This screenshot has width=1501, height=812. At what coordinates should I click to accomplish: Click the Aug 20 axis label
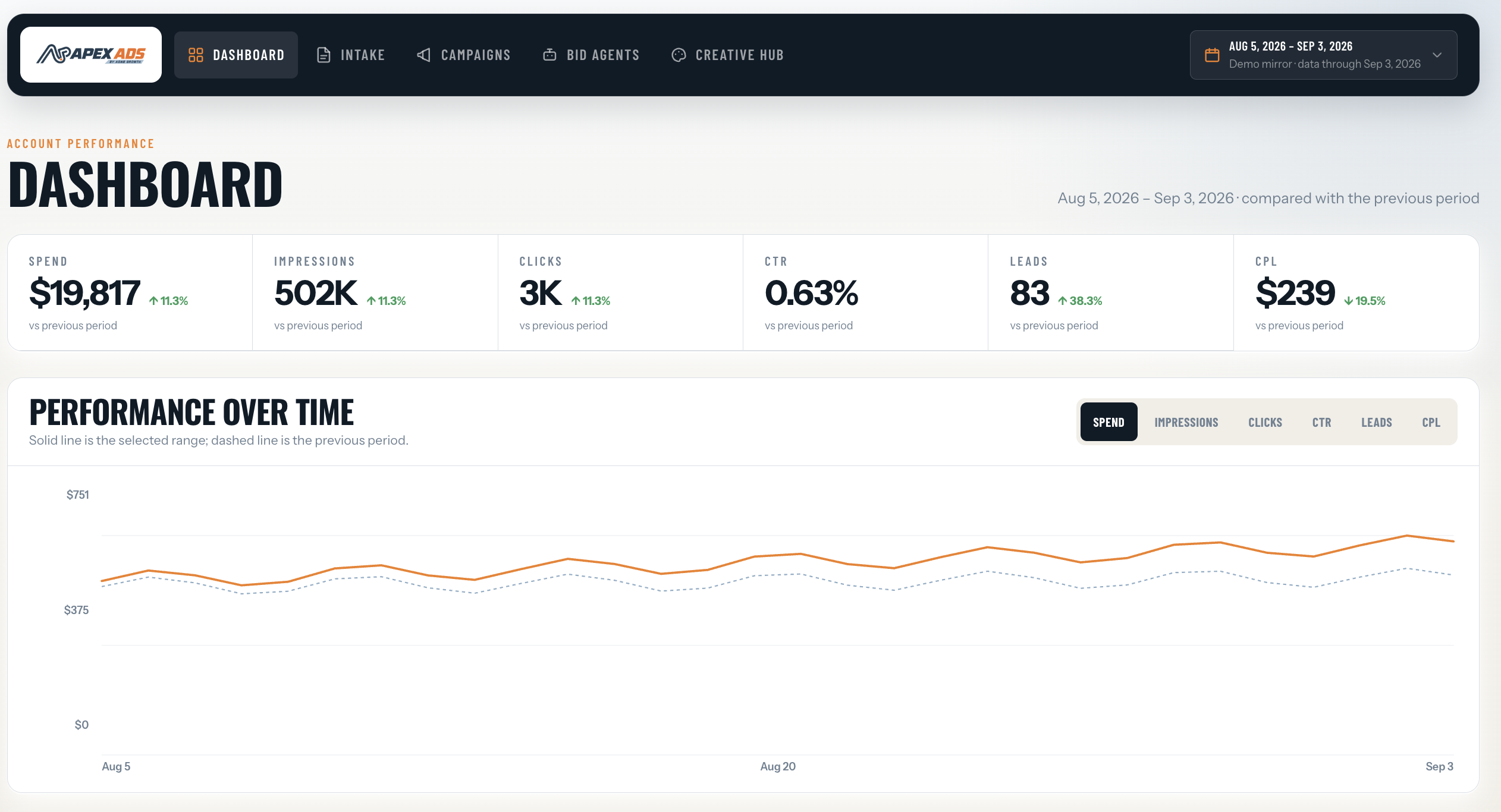778,766
